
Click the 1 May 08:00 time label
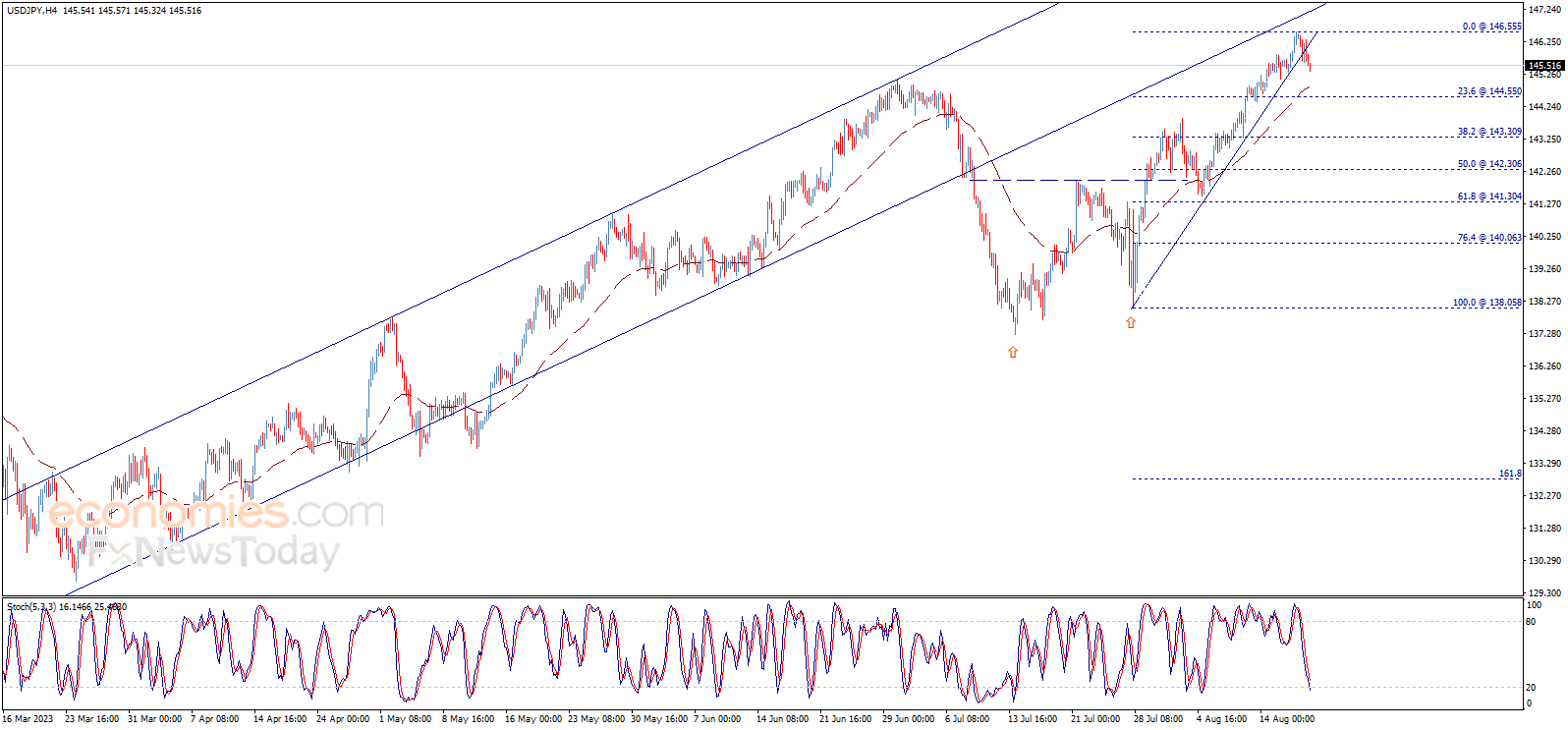point(406,719)
